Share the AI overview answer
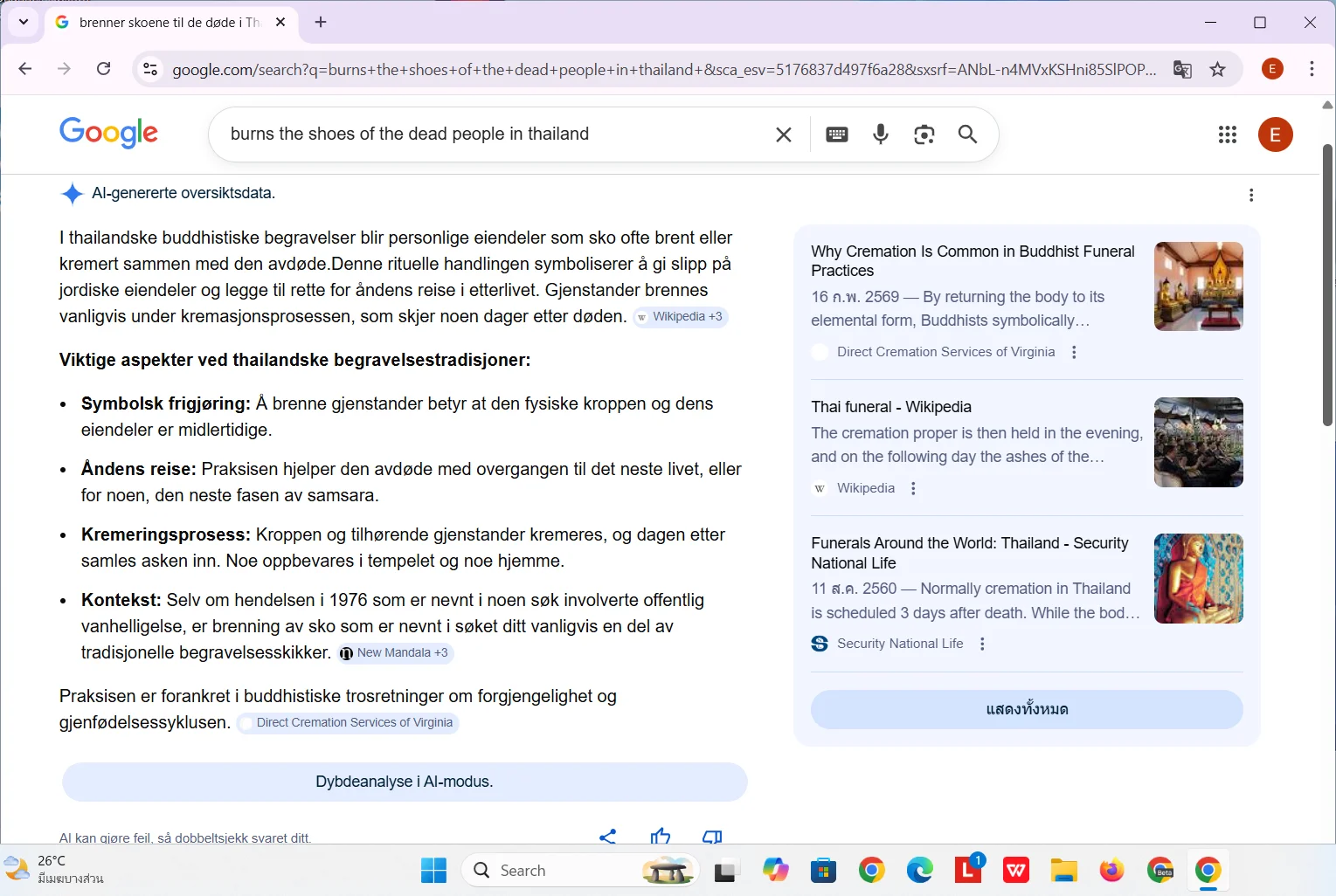 [608, 836]
